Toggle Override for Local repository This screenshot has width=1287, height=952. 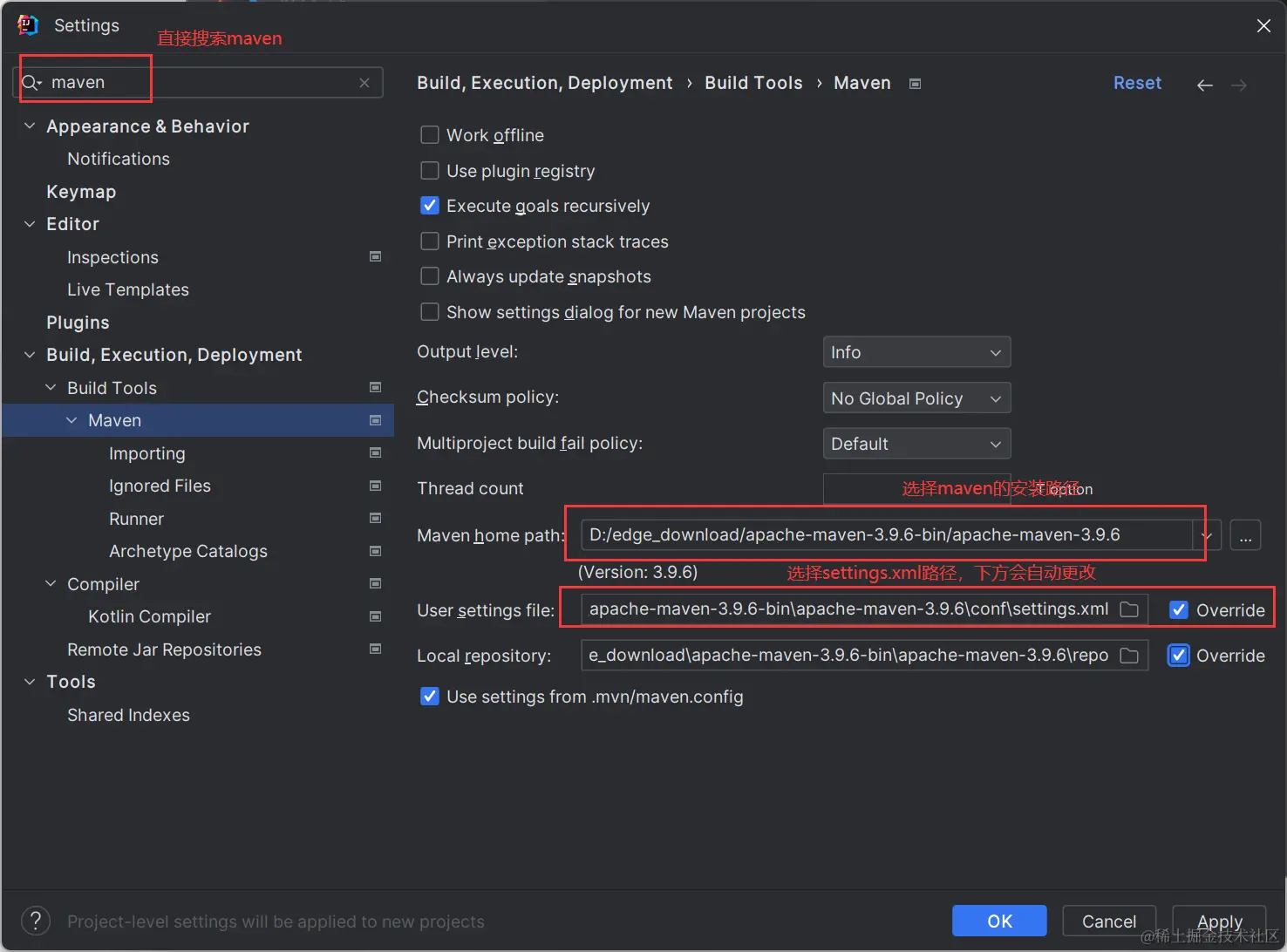tap(1179, 656)
